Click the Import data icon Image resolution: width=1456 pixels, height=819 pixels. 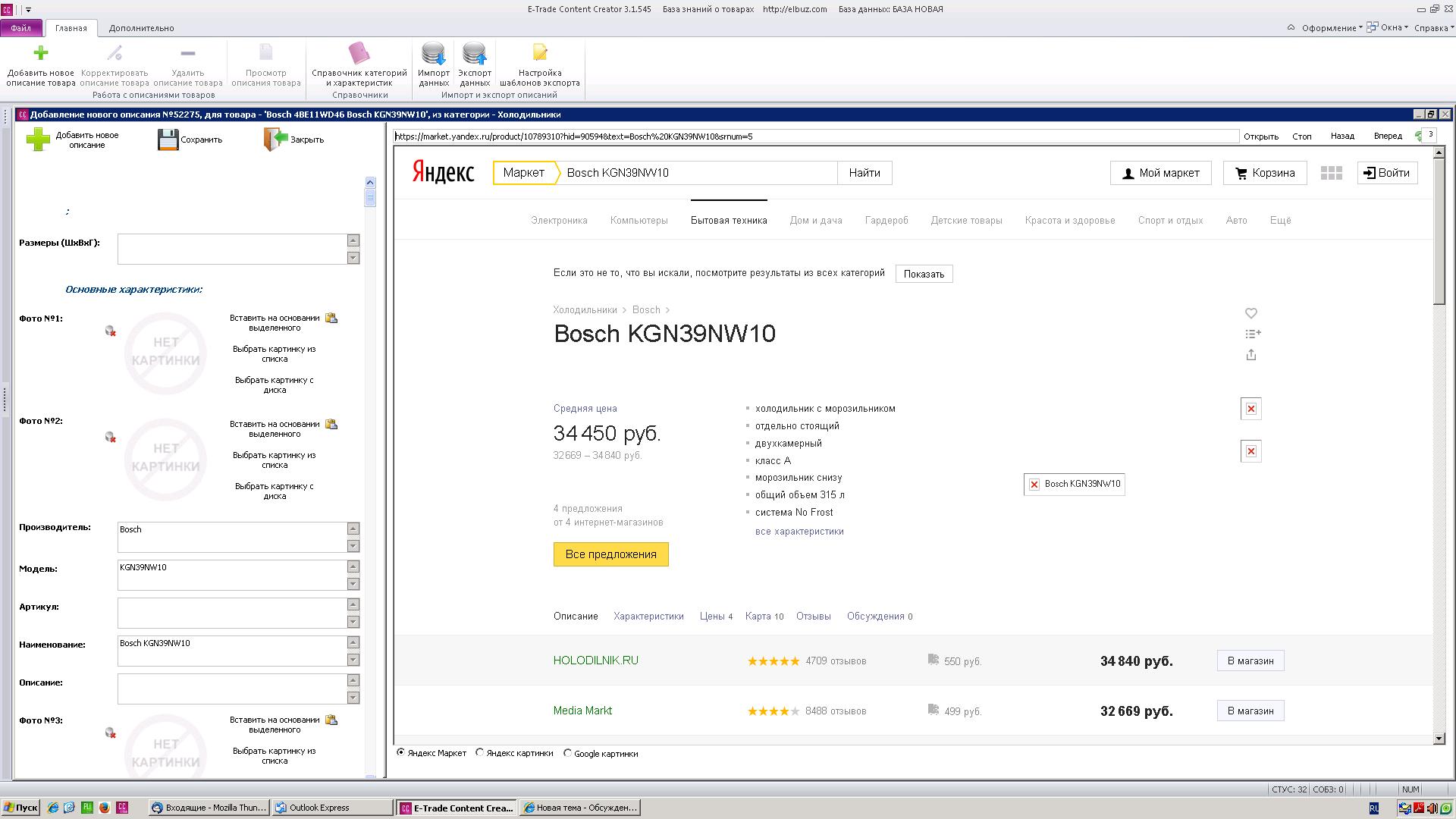click(434, 53)
